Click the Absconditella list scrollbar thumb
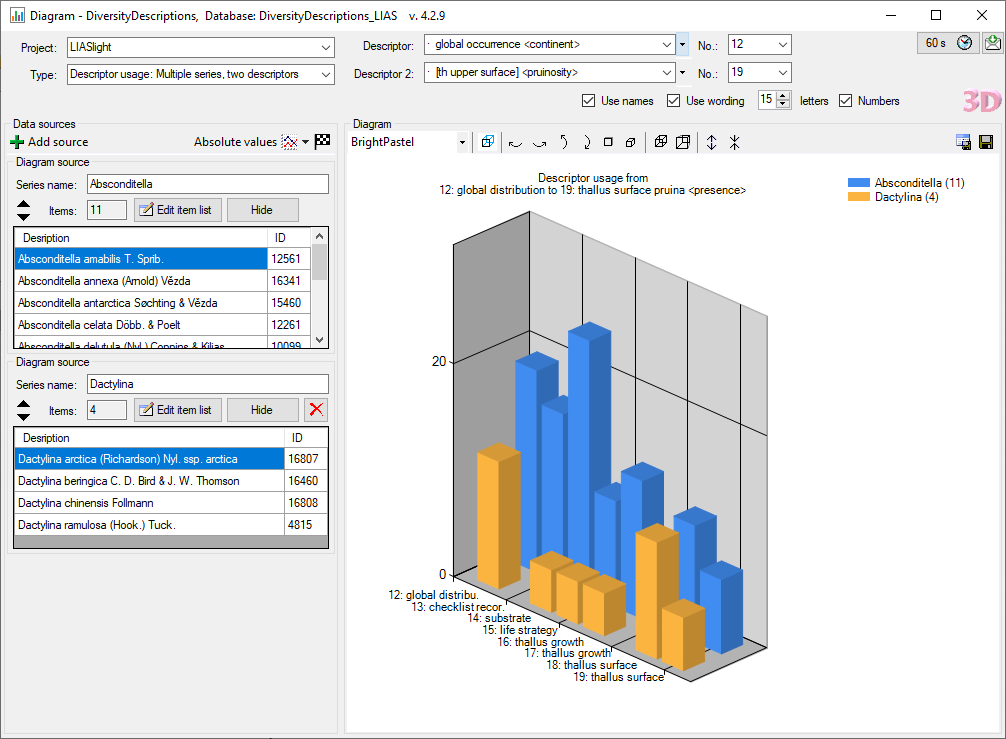1006x739 pixels. (x=320, y=262)
